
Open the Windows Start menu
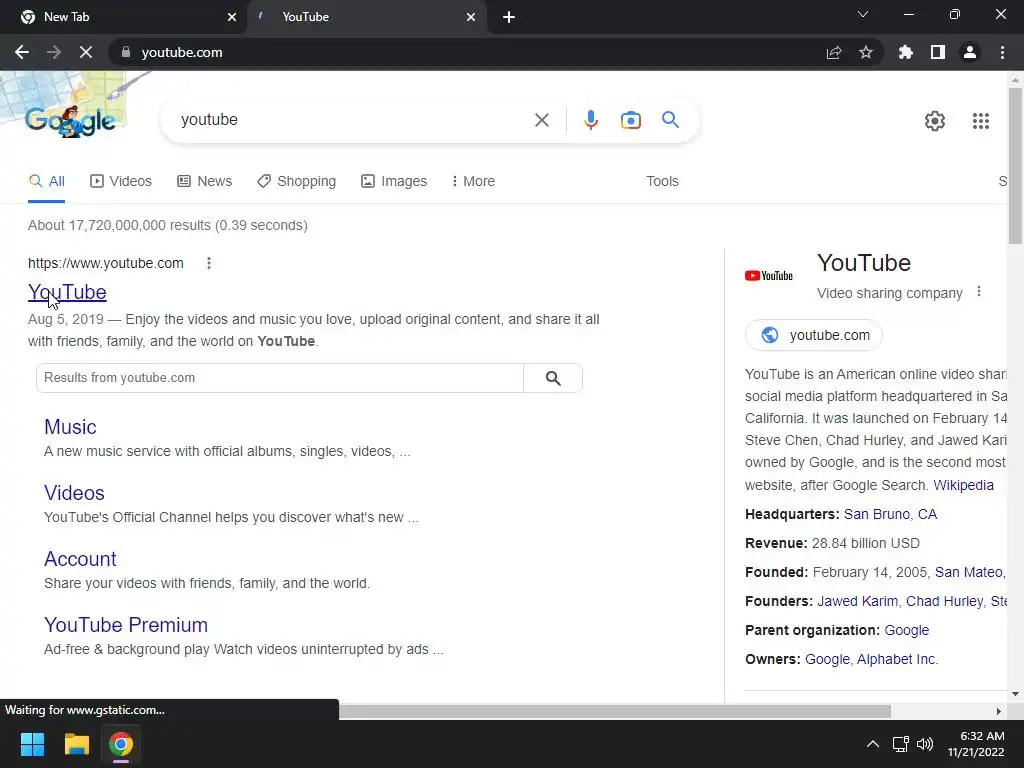(x=32, y=744)
